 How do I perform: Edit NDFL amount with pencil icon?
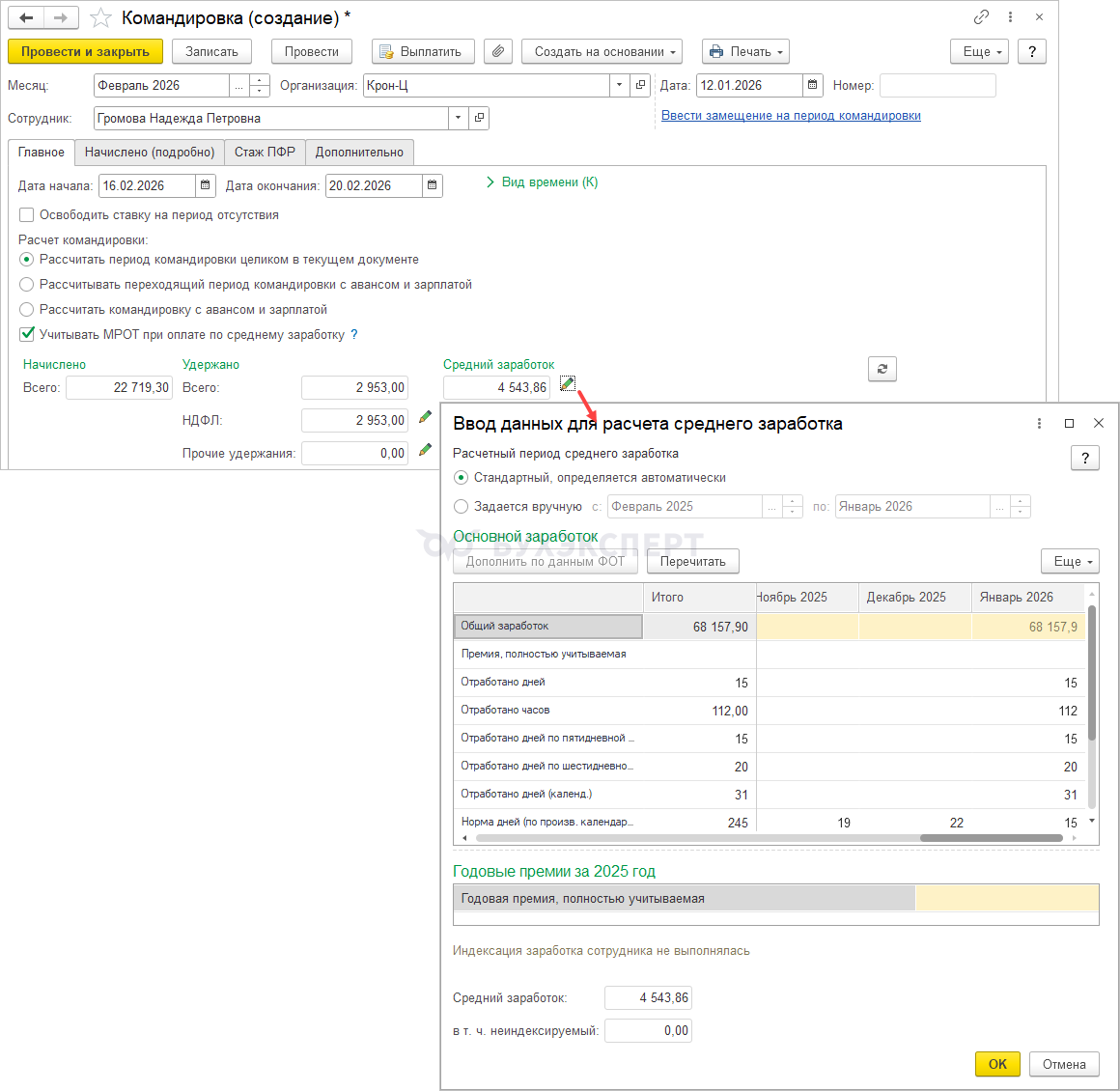point(425,418)
